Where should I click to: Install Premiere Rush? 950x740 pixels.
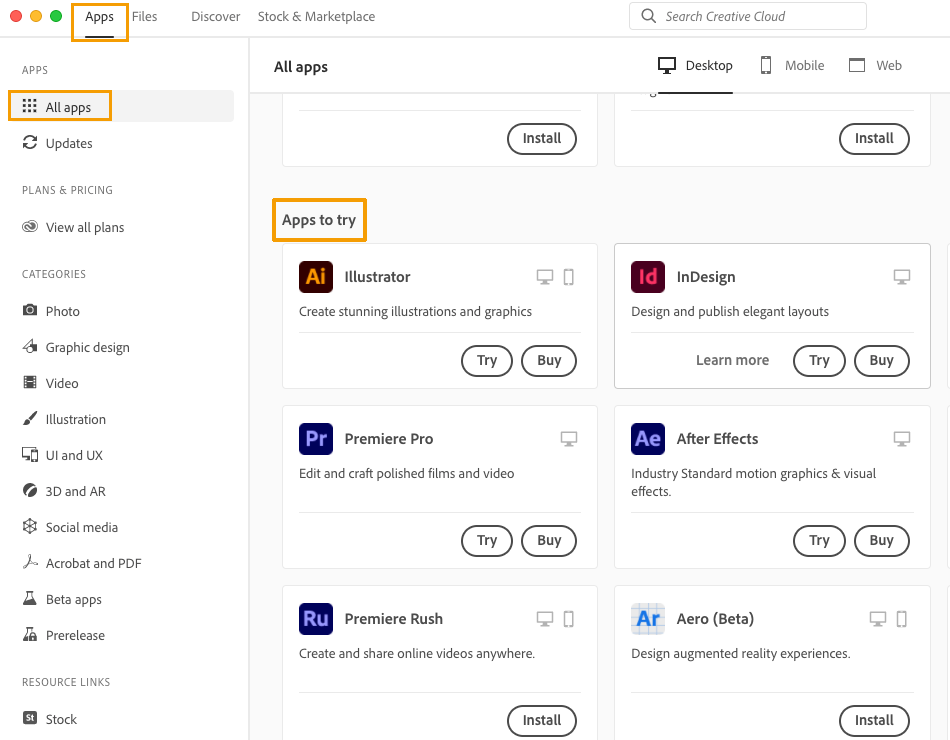(542, 721)
